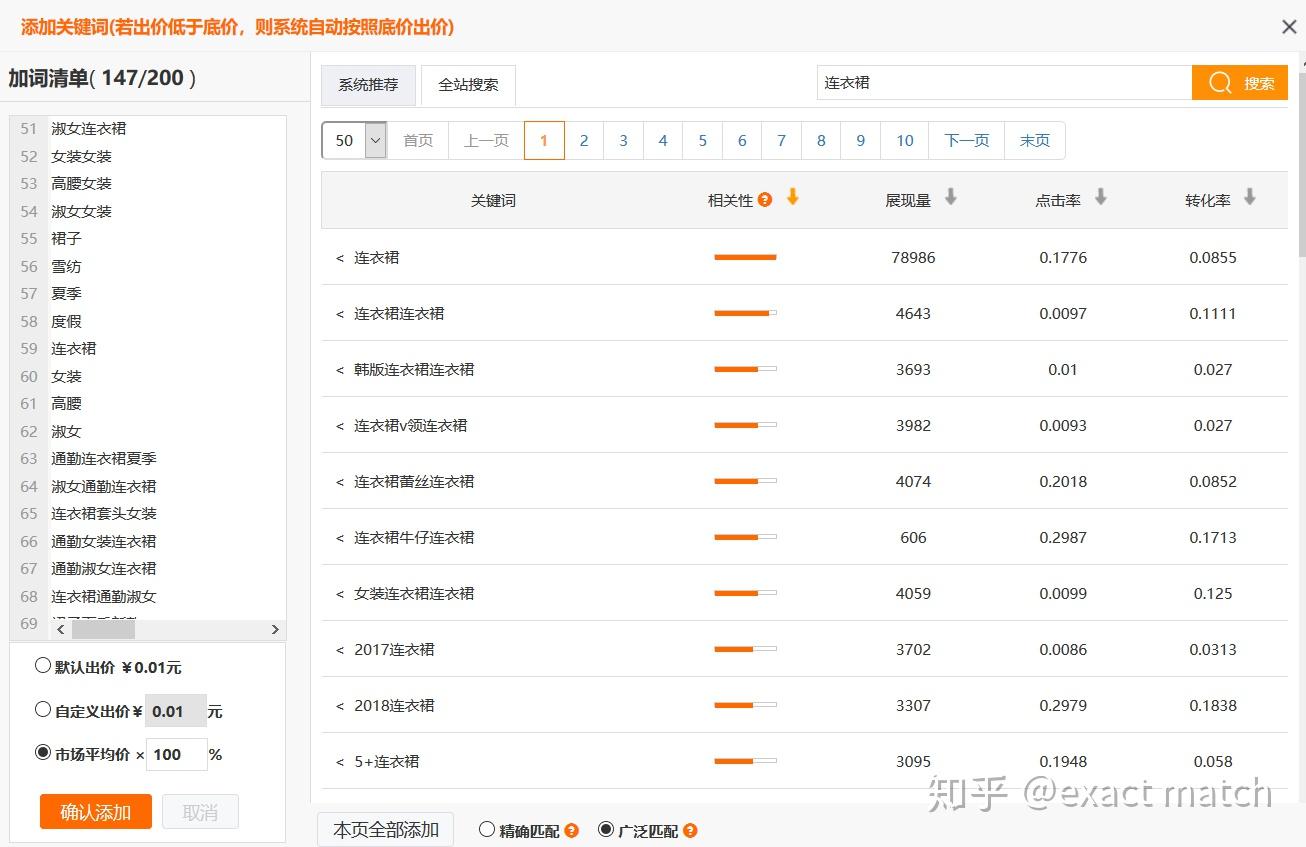
Task: Add keyword 韩版连衣裙连衣裙 via its arrow
Action: point(340,370)
